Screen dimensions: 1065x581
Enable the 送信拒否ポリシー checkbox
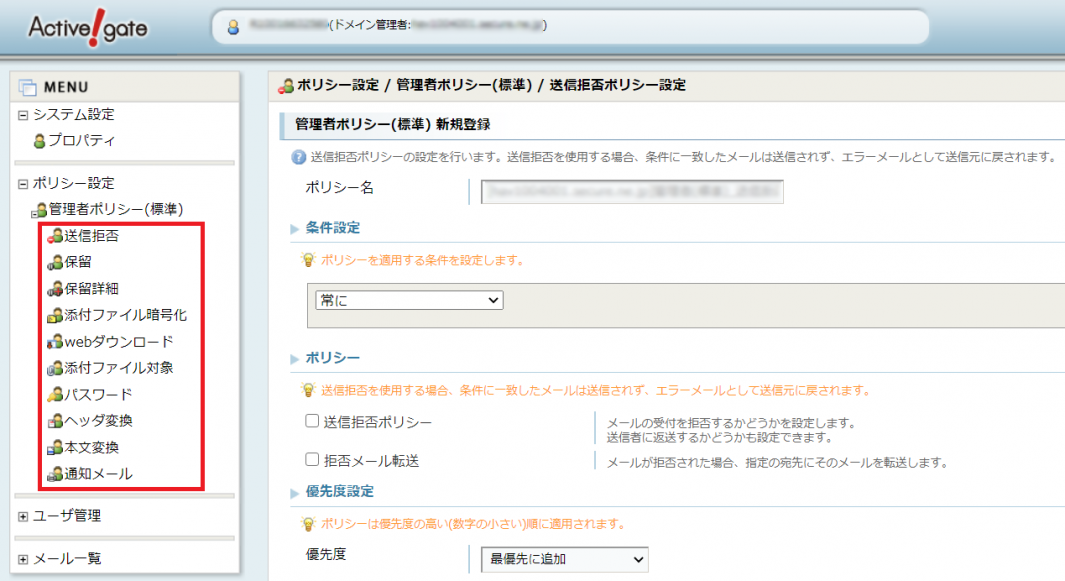pos(312,423)
